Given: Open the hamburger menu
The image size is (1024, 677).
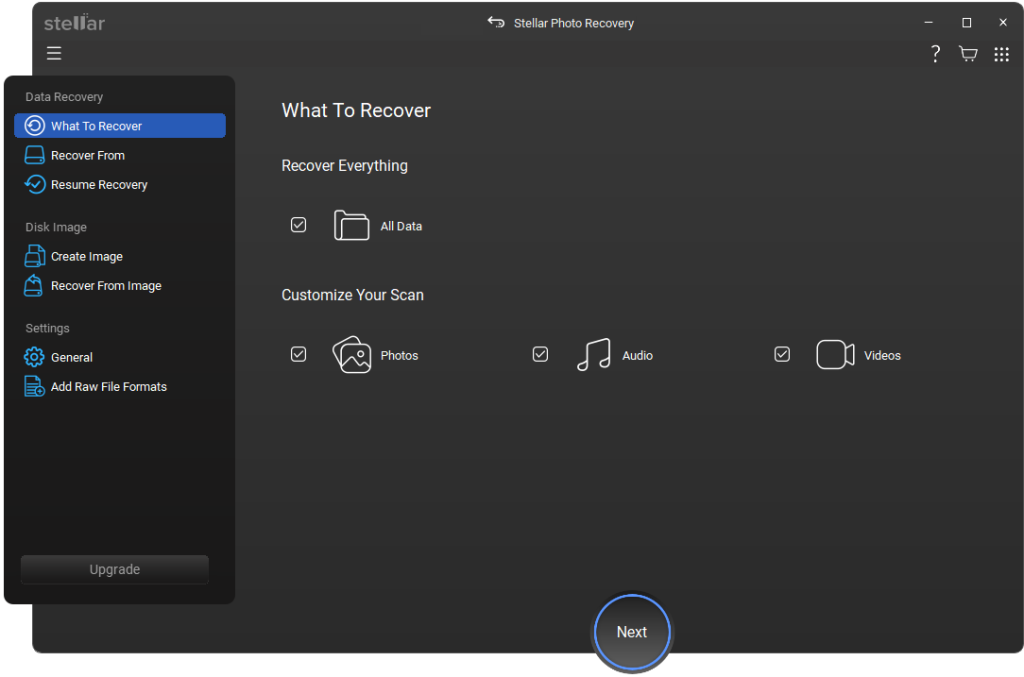Looking at the screenshot, I should click(54, 54).
